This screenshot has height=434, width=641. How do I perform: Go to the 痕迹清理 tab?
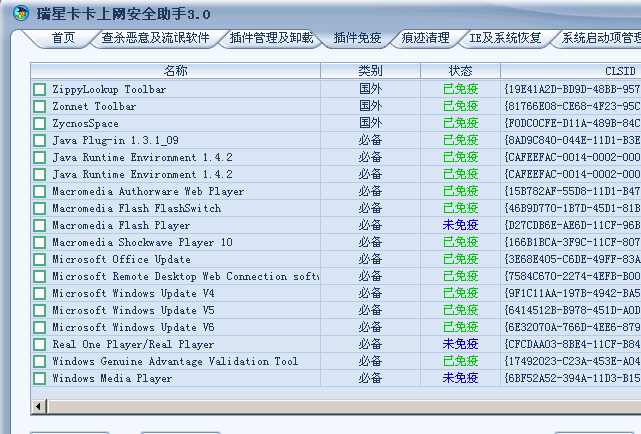tap(426, 38)
